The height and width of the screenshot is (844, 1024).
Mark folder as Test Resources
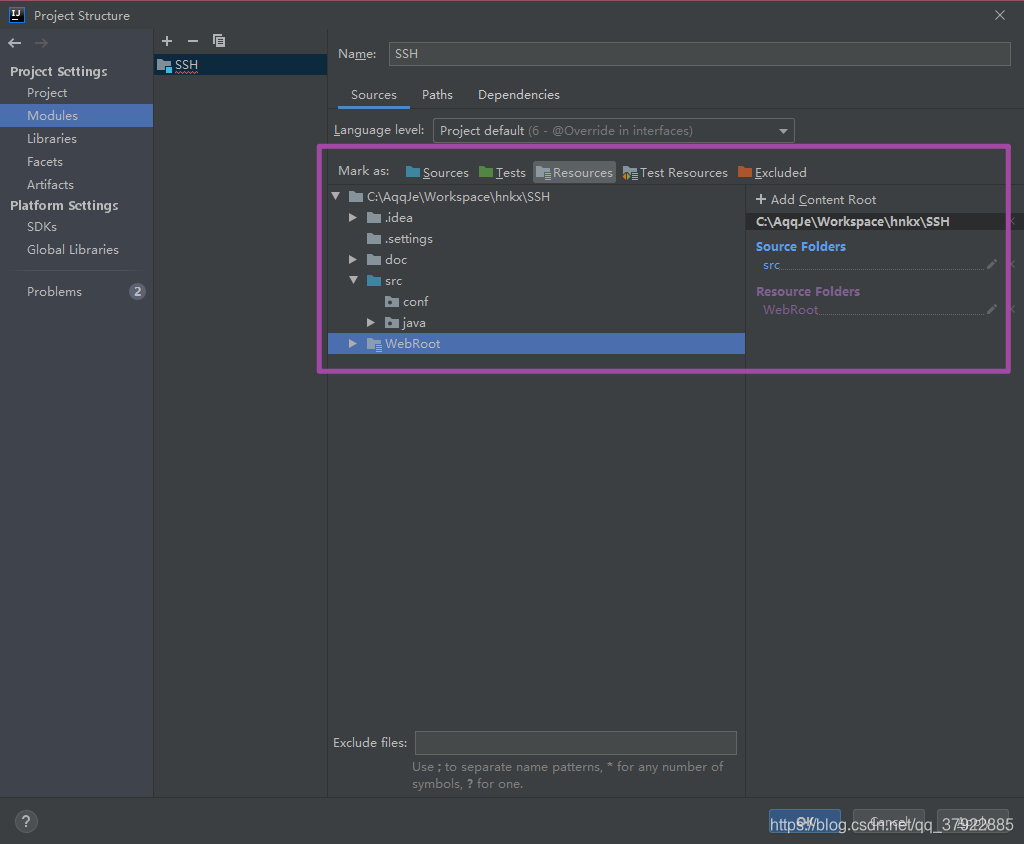675,172
